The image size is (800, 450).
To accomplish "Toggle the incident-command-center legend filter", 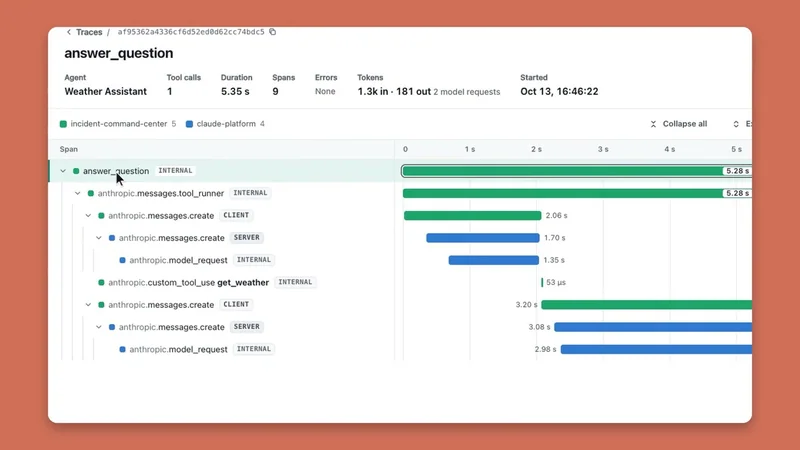I will [118, 124].
